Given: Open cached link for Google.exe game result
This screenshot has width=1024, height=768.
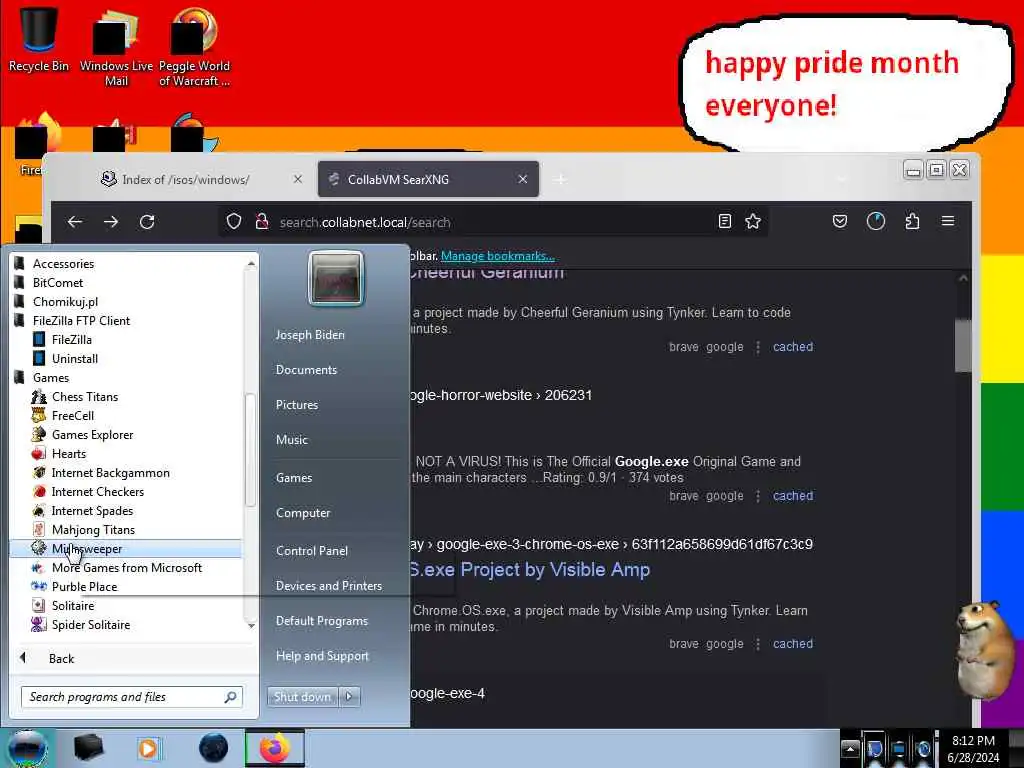Looking at the screenshot, I should [793, 496].
